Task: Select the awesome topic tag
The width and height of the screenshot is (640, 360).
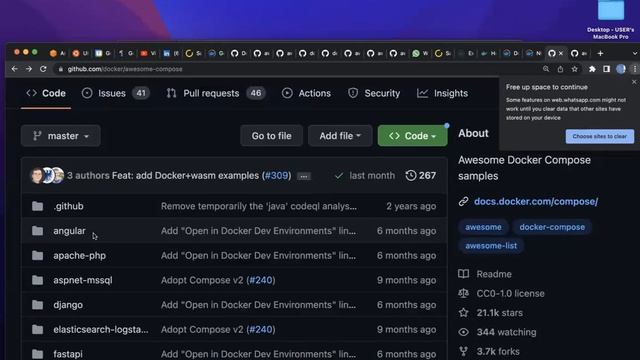Action: [483, 227]
